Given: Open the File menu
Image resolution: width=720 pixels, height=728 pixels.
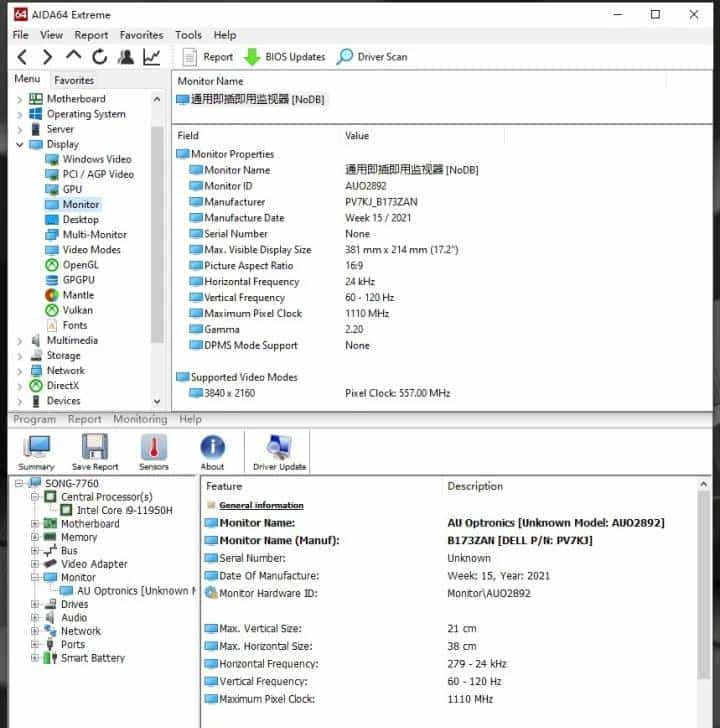Looking at the screenshot, I should (20, 35).
